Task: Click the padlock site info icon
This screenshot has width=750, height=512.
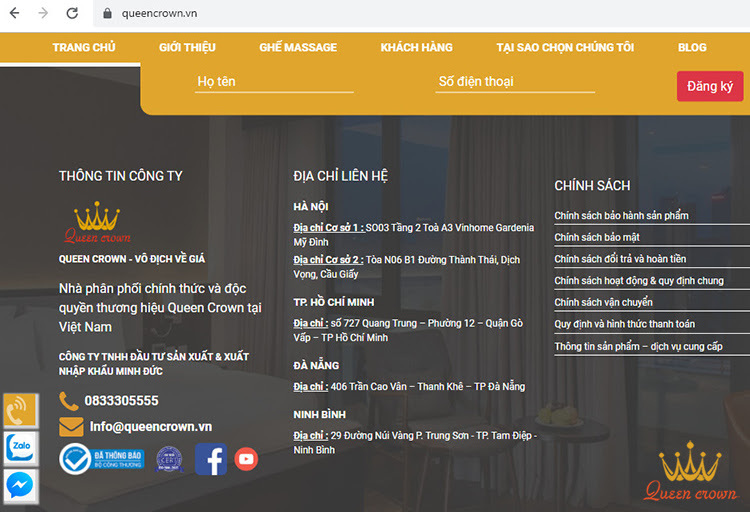Action: click(x=108, y=13)
